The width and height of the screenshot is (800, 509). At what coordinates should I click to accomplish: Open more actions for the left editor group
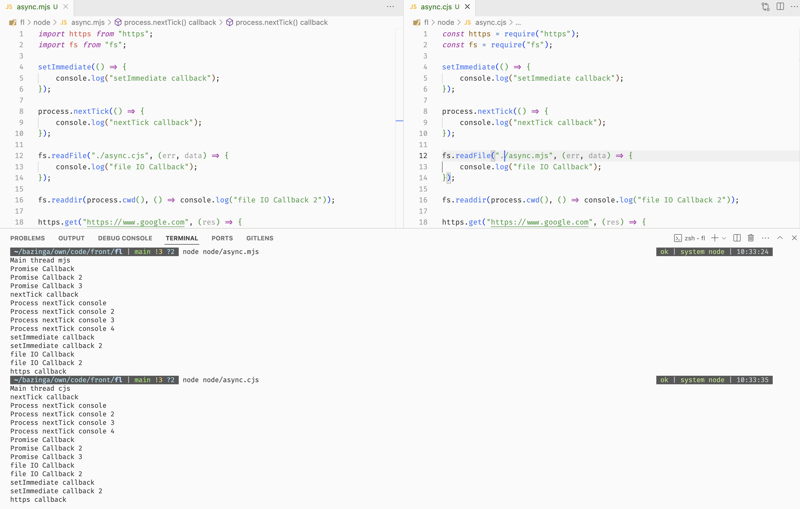click(x=390, y=7)
